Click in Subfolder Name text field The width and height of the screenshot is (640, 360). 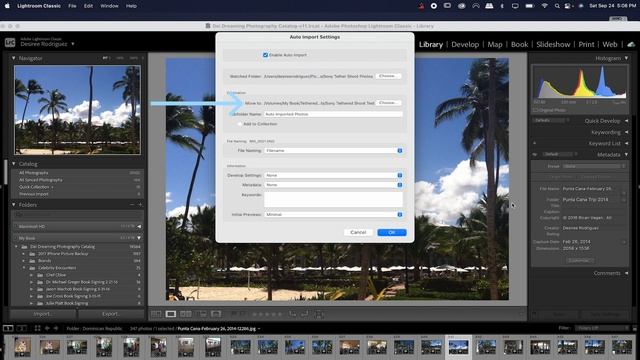(x=333, y=114)
